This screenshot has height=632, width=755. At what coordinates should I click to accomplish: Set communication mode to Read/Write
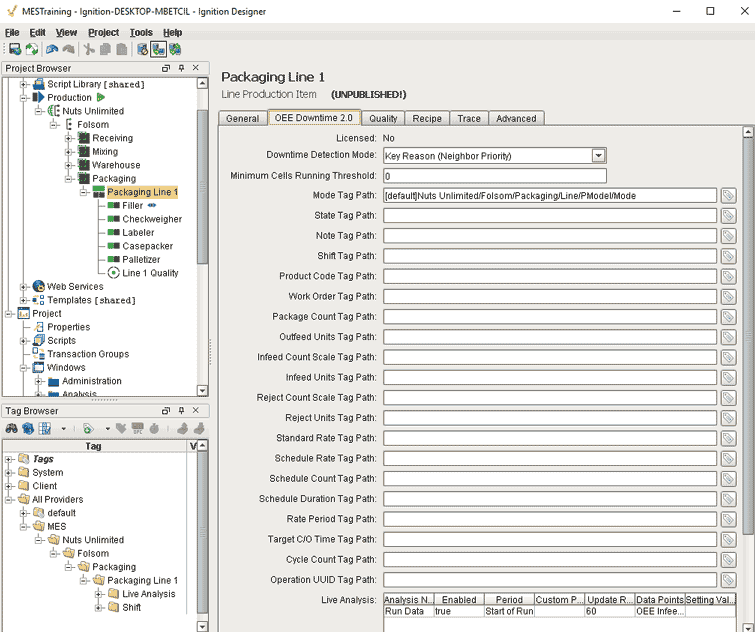click(175, 49)
